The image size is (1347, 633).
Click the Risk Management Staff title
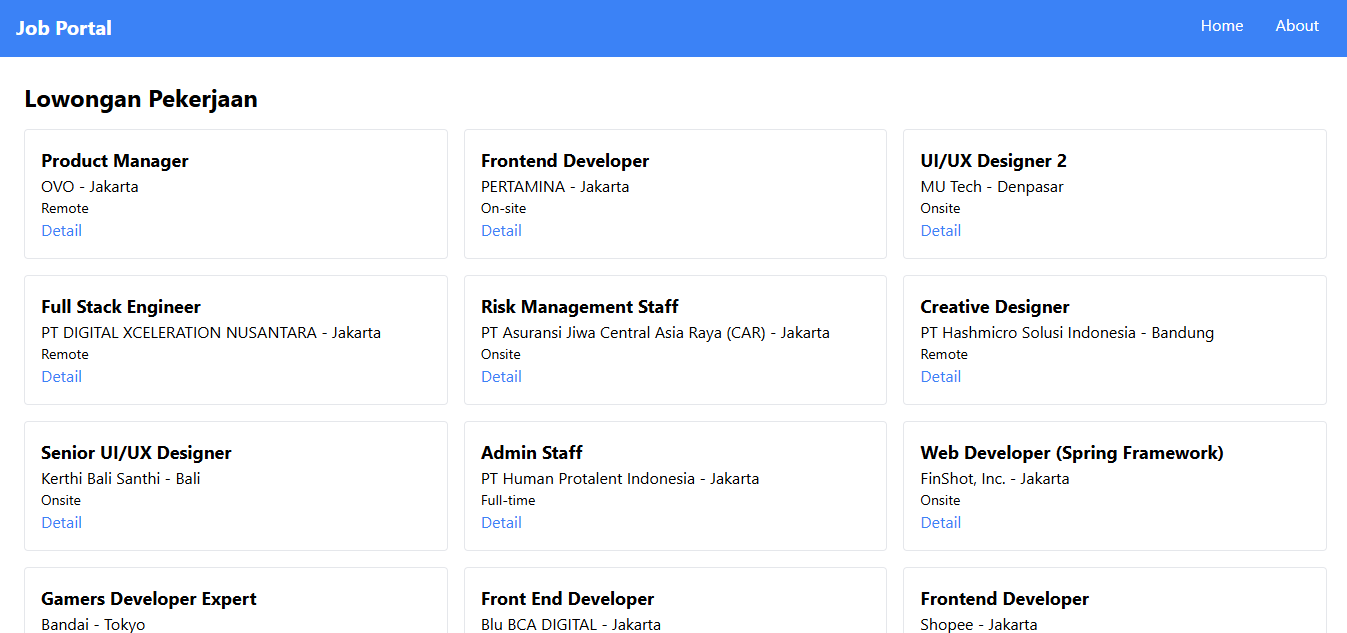click(579, 307)
